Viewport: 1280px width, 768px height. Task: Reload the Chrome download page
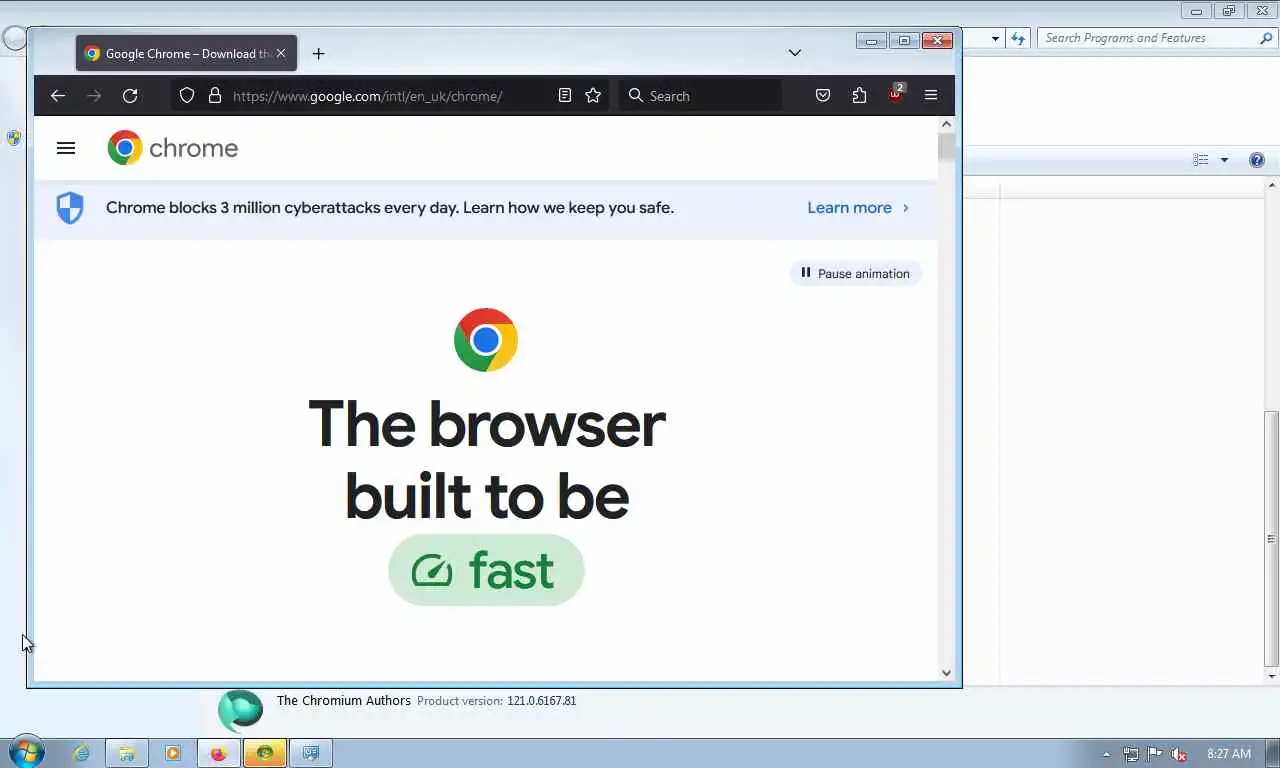[130, 96]
